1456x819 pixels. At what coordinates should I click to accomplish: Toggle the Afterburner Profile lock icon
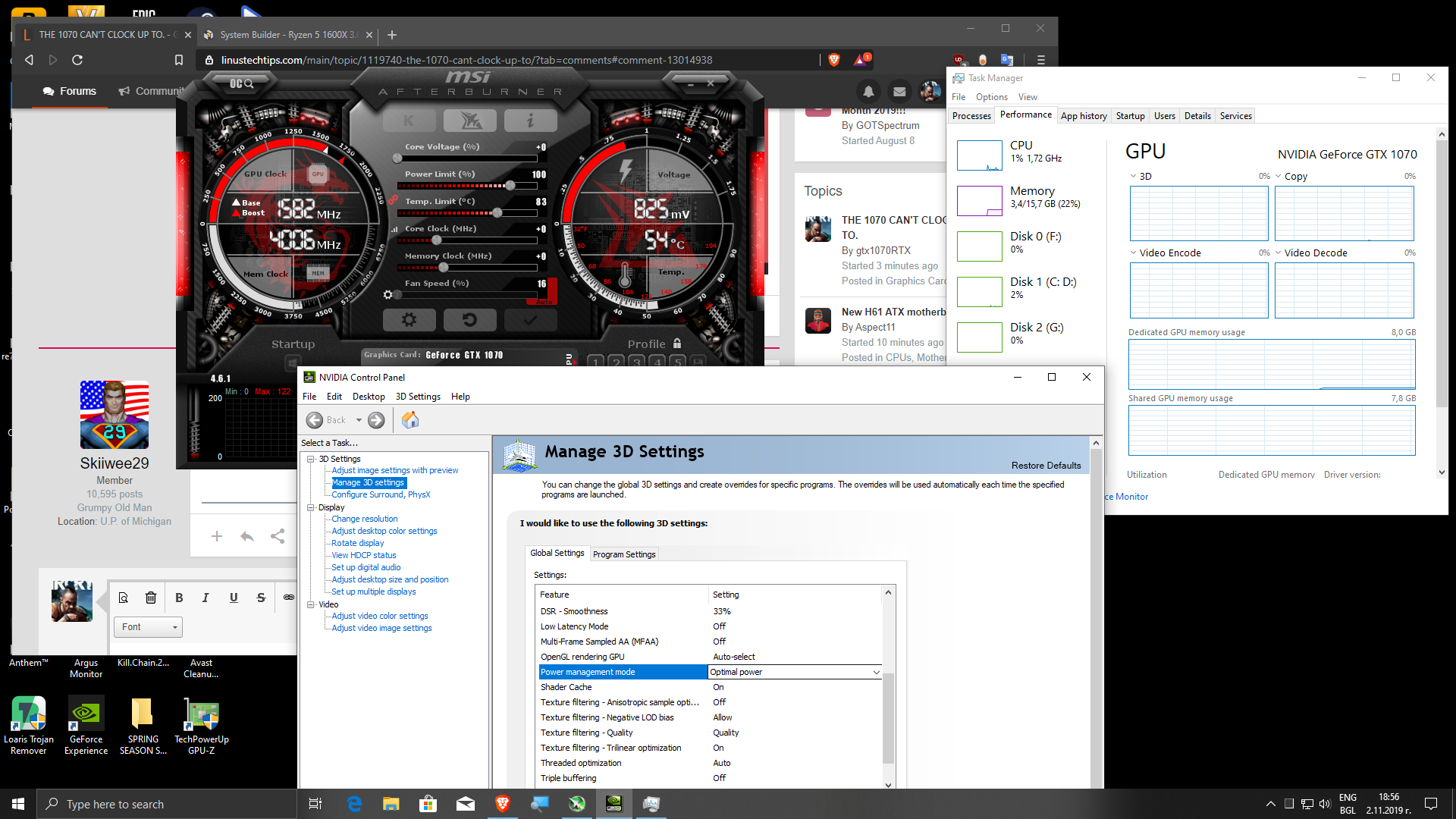(x=677, y=343)
